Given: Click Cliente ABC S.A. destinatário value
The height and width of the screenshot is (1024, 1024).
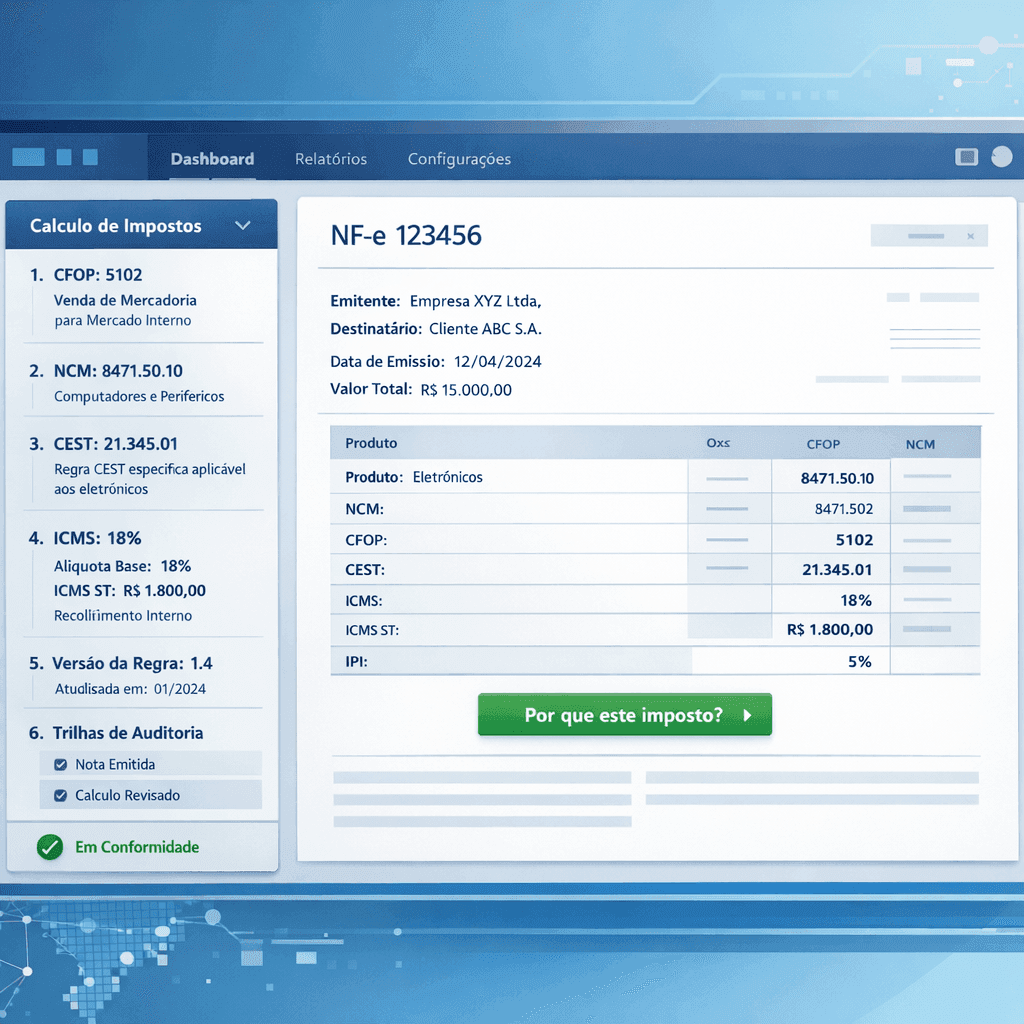Looking at the screenshot, I should [x=485, y=328].
